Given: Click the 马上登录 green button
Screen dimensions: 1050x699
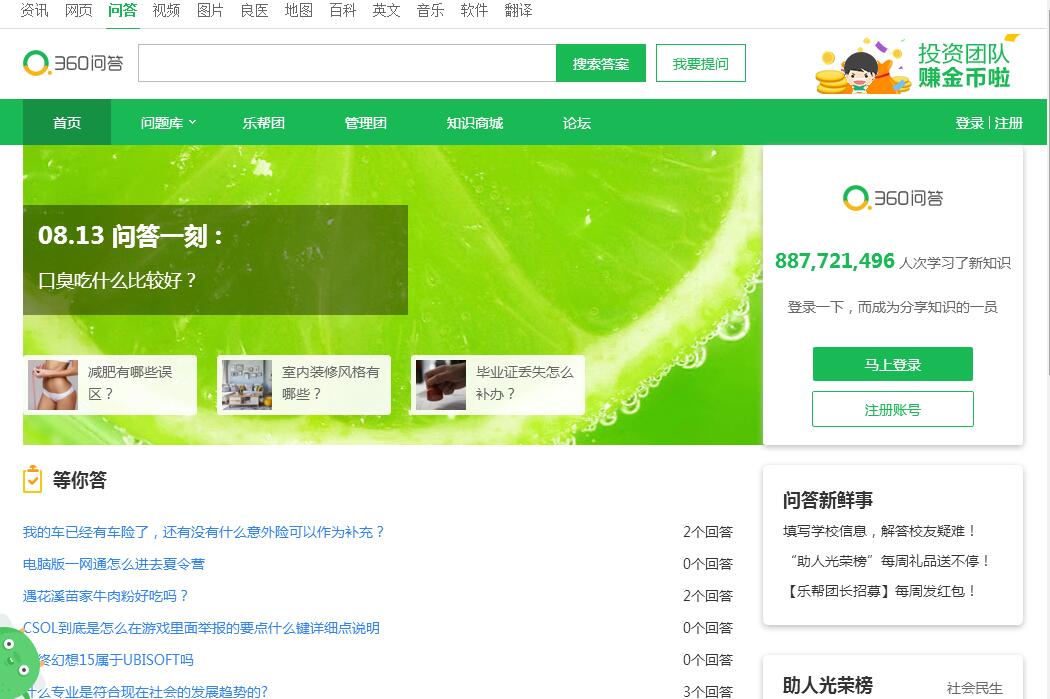Looking at the screenshot, I should click(x=892, y=365).
